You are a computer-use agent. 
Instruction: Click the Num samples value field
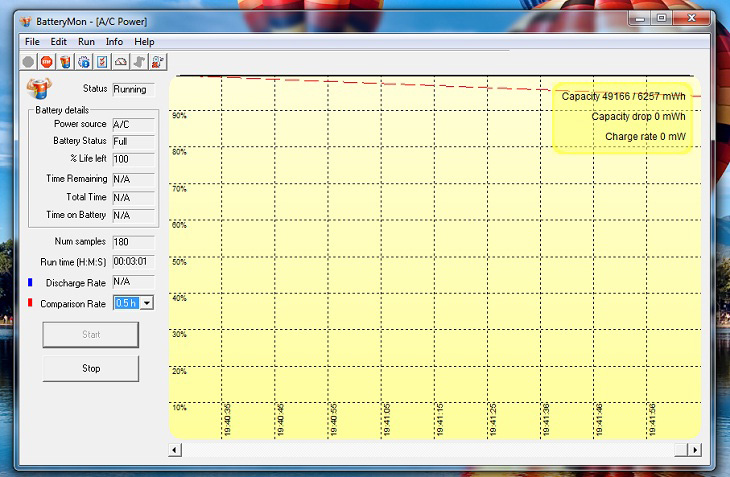(x=133, y=242)
